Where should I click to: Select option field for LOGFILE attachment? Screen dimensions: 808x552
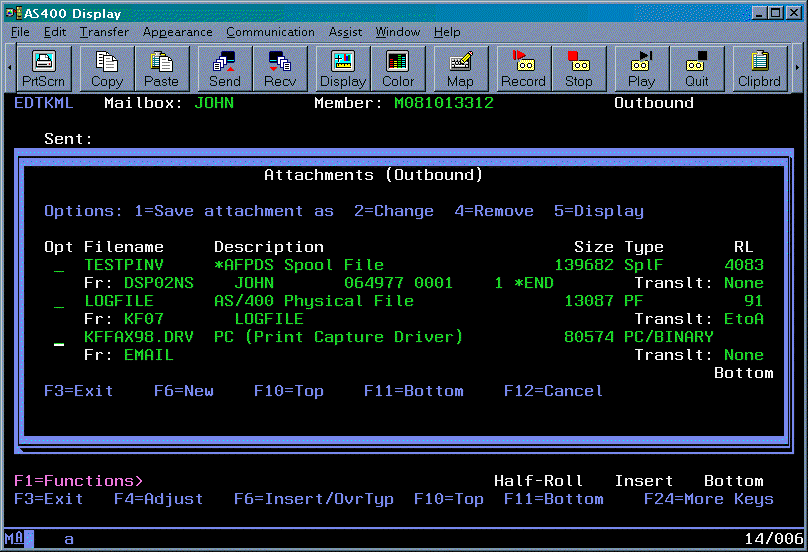coord(59,302)
